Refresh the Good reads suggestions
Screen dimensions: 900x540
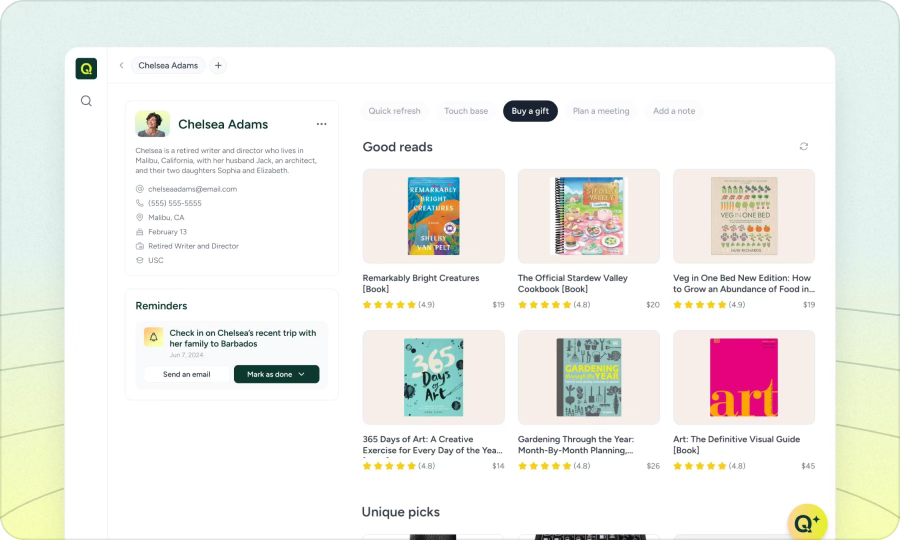804,146
